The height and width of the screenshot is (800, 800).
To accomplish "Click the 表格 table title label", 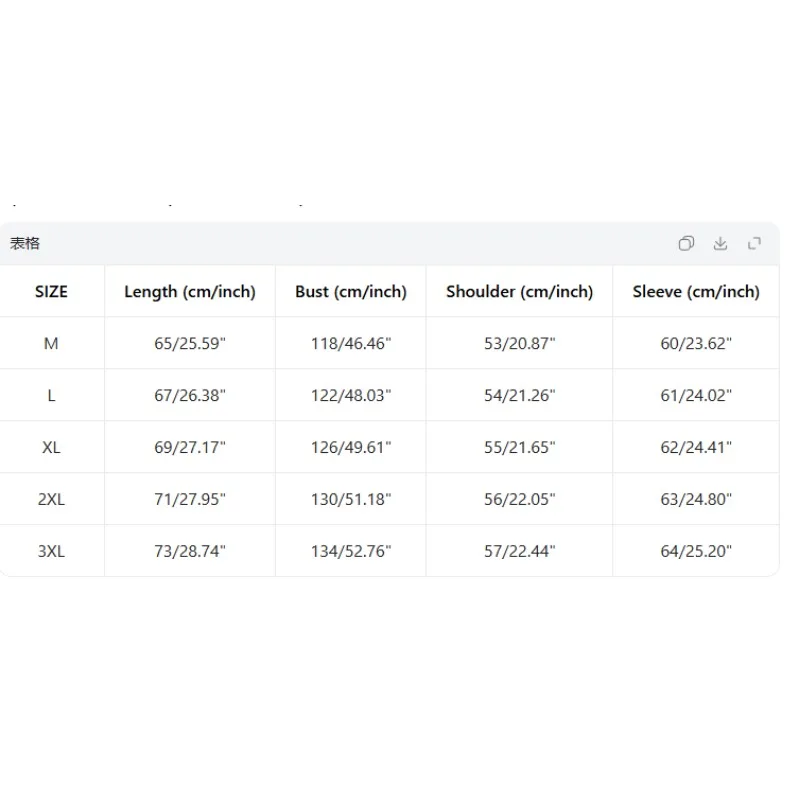I will point(24,243).
